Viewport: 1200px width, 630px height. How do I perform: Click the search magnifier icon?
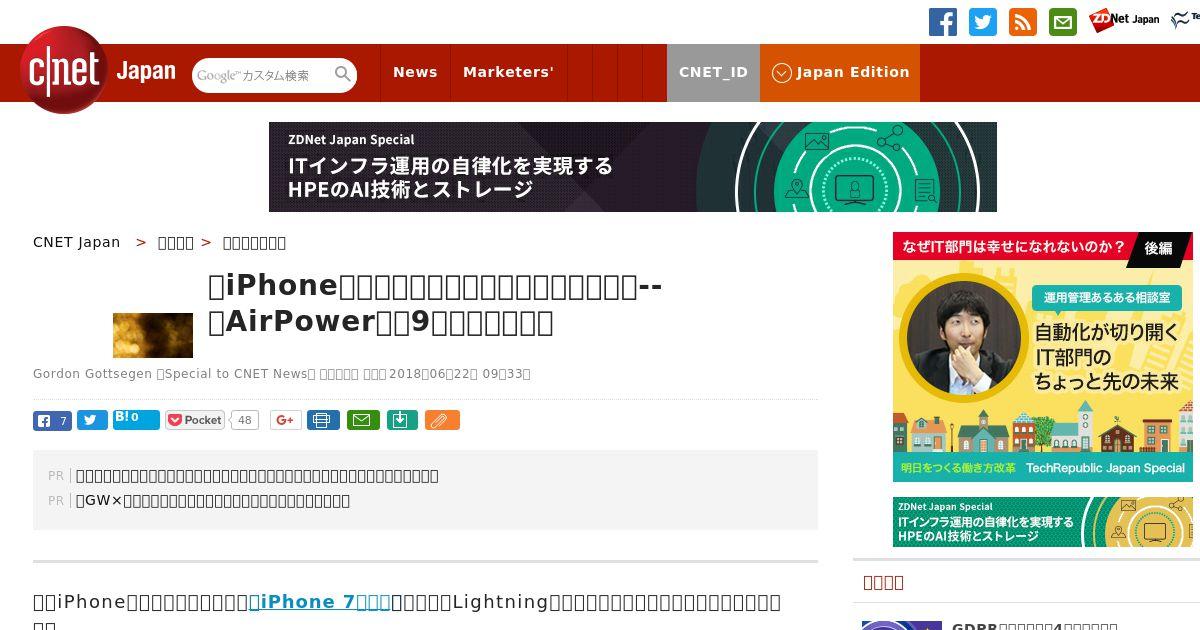(x=343, y=74)
